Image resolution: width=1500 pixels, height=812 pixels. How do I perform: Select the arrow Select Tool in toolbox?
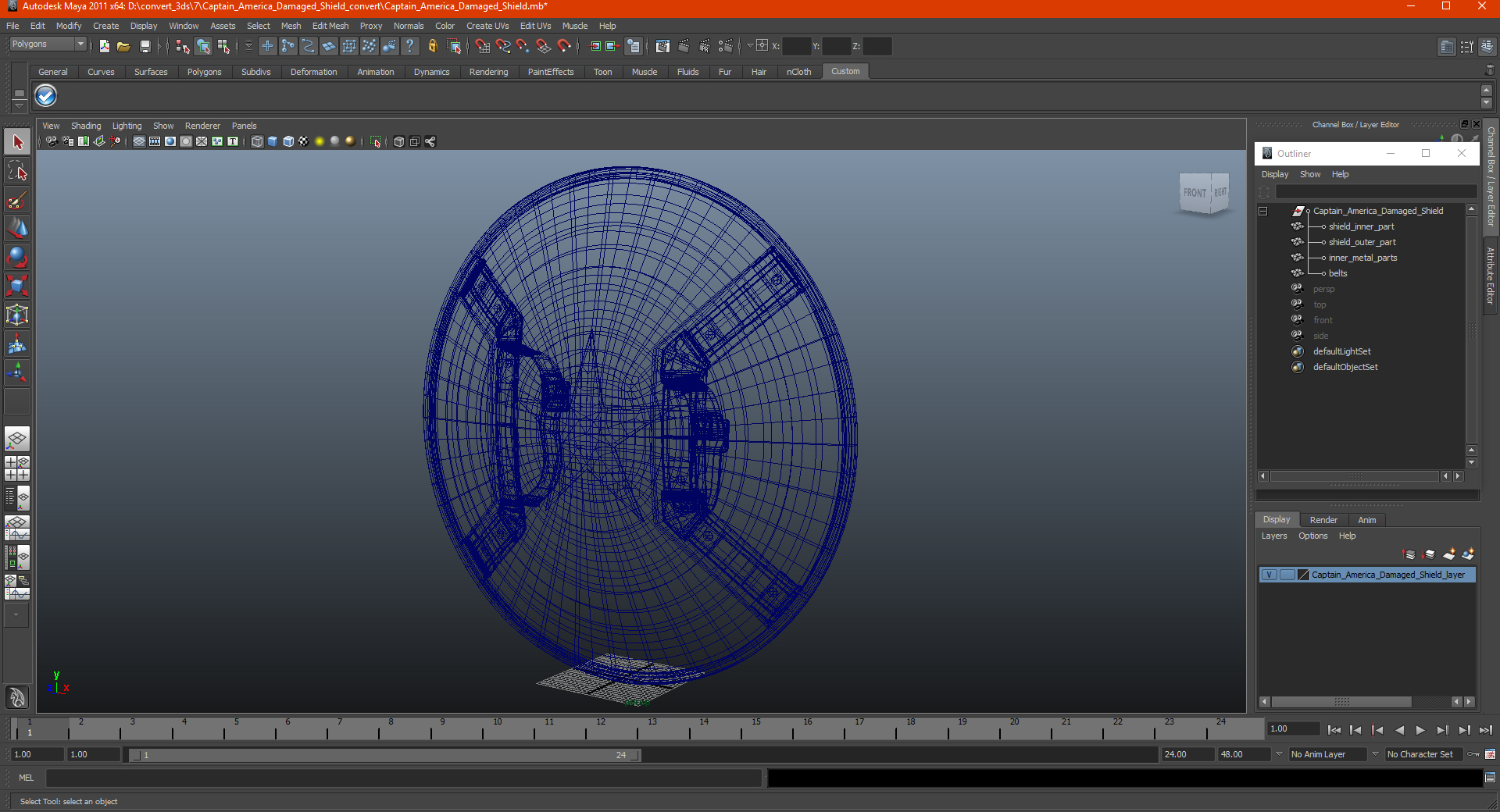pyautogui.click(x=17, y=142)
